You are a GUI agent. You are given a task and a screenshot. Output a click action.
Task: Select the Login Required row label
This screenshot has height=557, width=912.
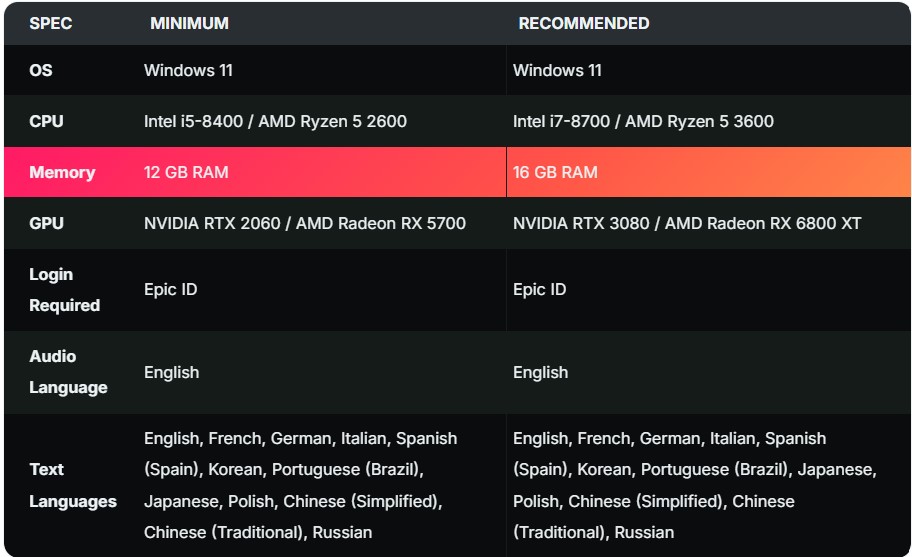(64, 289)
